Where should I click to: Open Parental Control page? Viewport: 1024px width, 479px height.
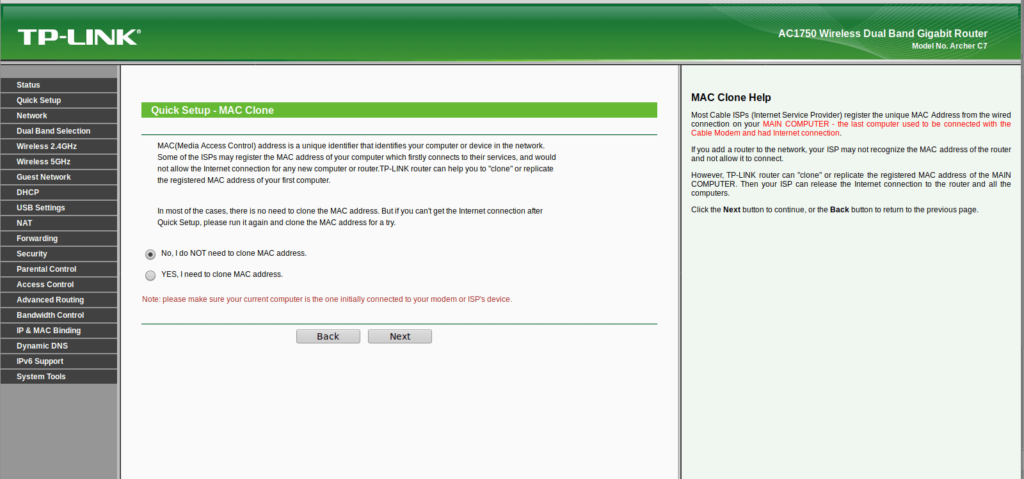59,269
